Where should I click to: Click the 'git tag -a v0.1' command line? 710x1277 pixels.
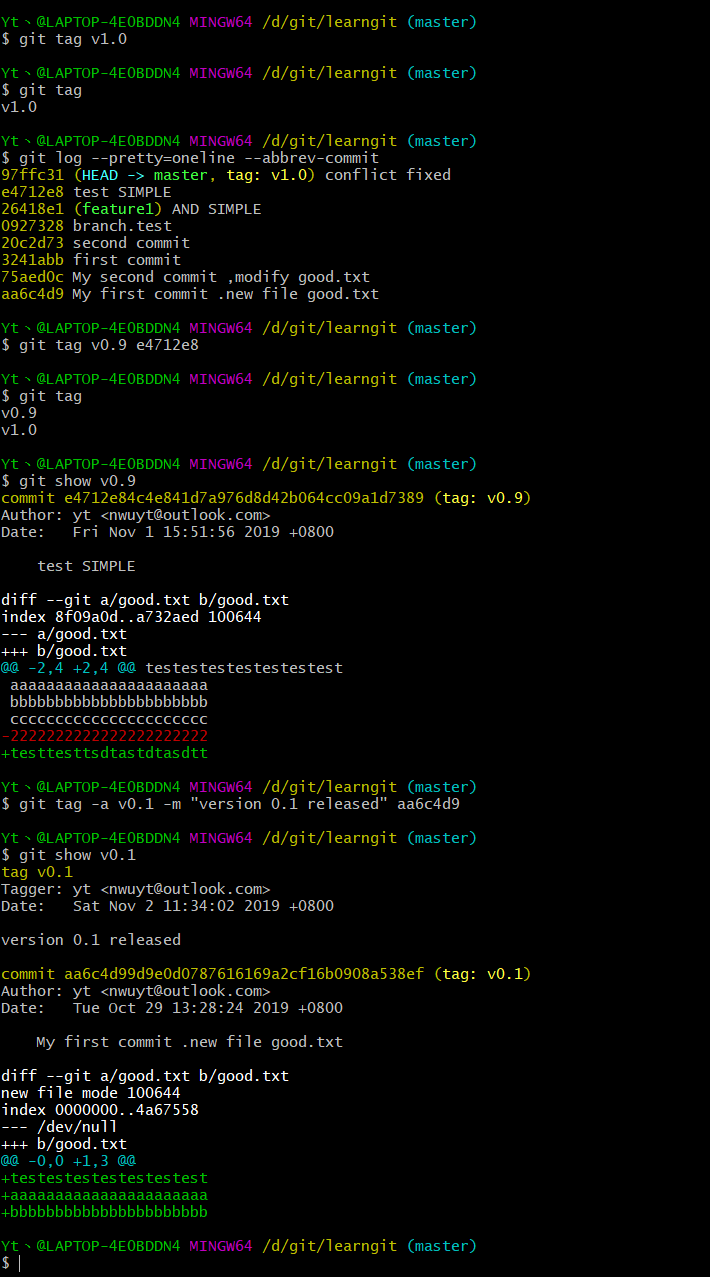point(240,804)
